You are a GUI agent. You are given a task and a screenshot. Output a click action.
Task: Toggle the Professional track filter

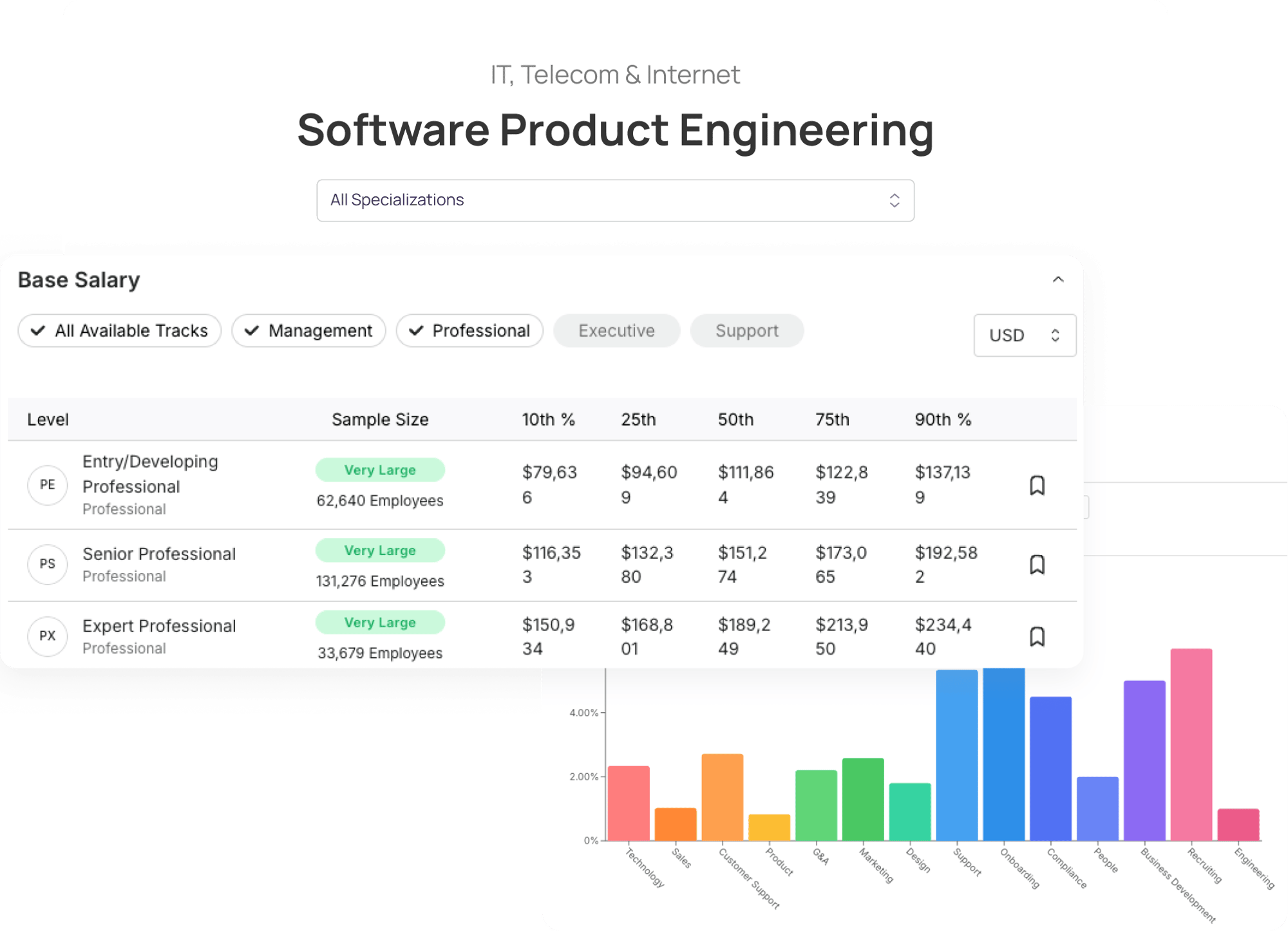tap(469, 331)
